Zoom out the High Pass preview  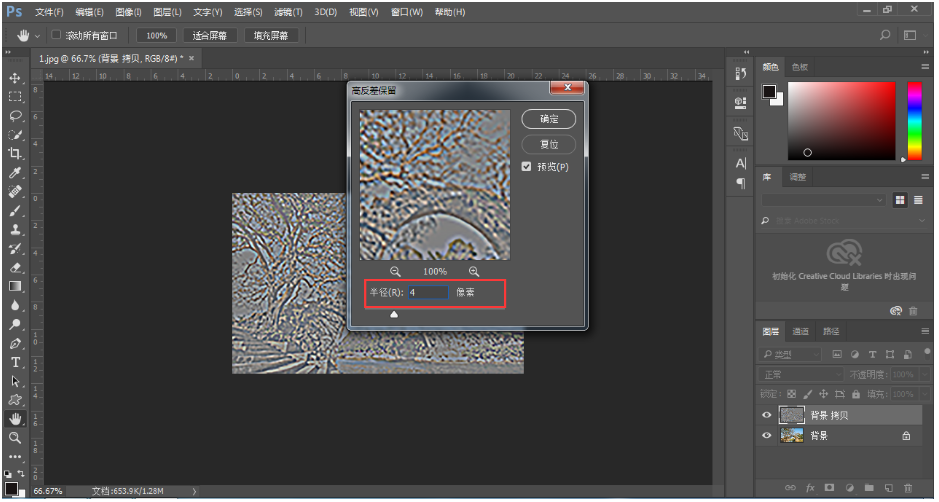coord(395,272)
